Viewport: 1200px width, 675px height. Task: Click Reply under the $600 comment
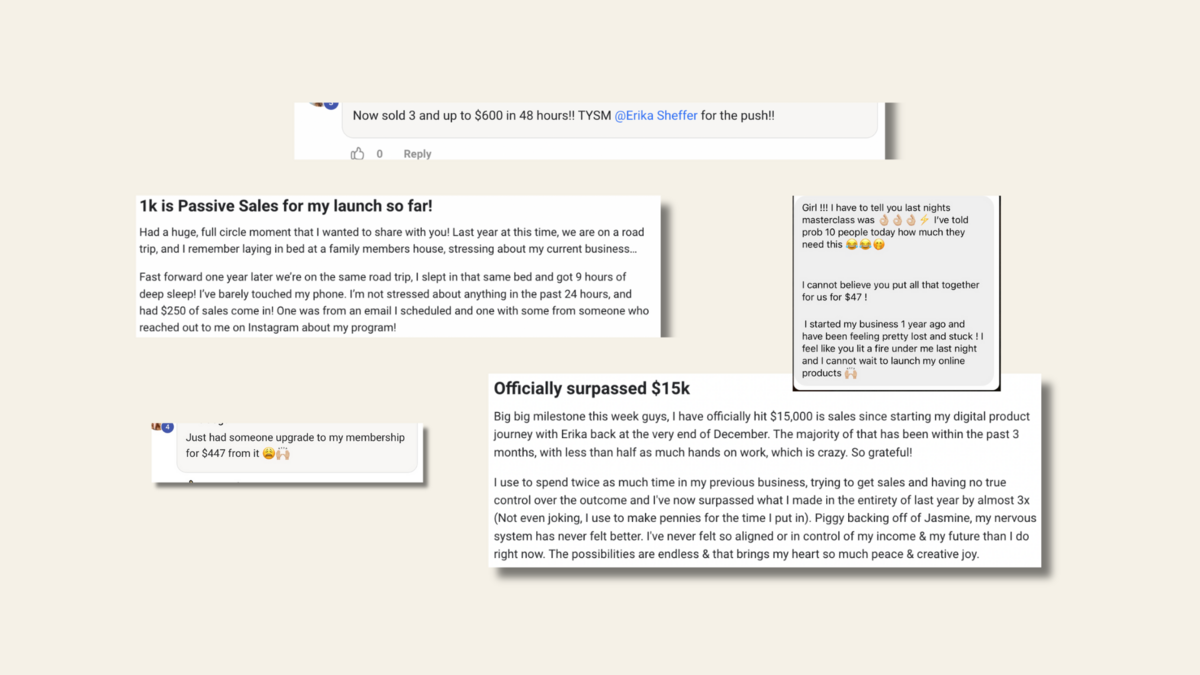417,154
